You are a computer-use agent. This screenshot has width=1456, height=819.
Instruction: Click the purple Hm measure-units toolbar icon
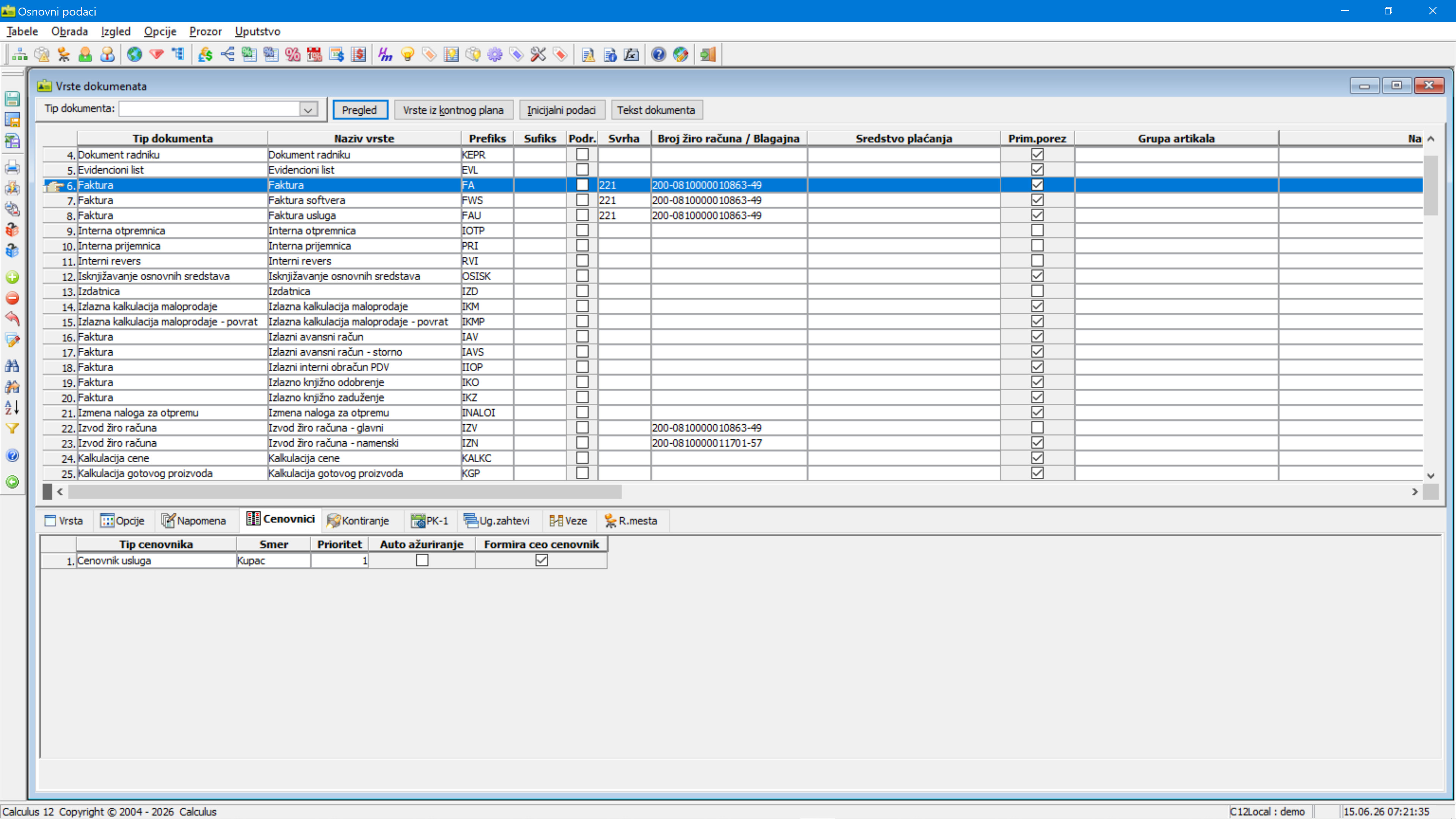coord(386,54)
